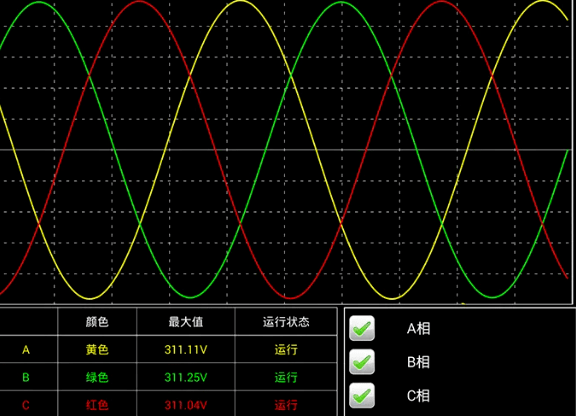
Task: Click the 红色 color cell
Action: pos(97,405)
